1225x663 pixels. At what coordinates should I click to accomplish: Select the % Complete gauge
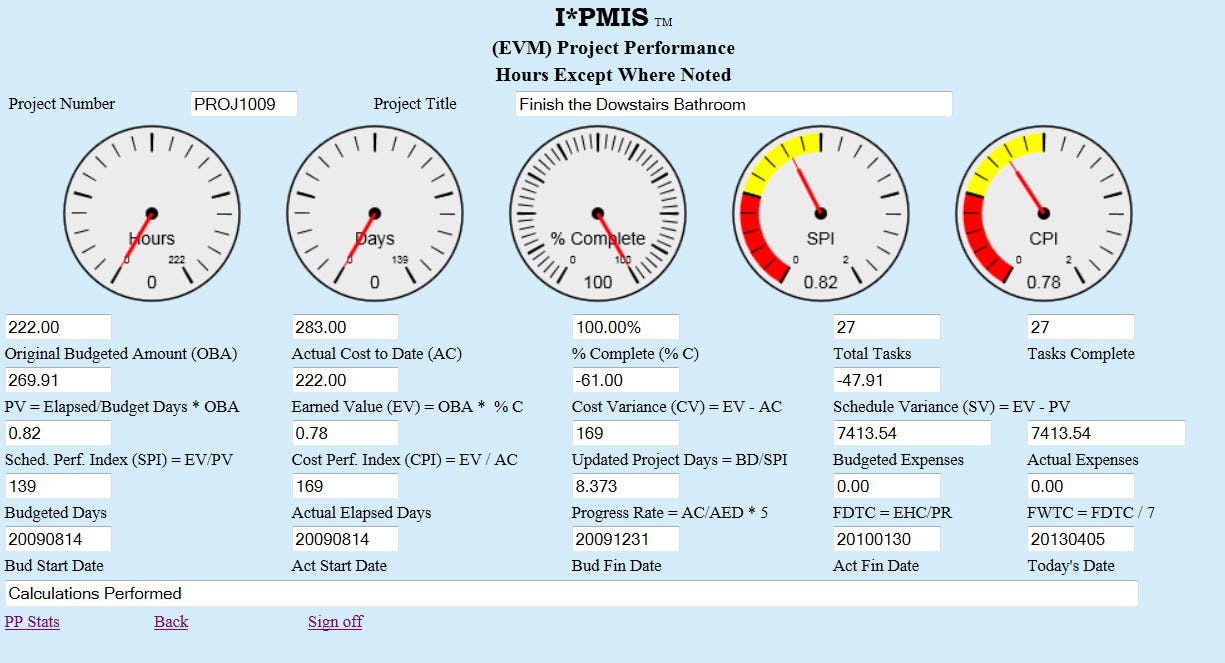click(598, 212)
